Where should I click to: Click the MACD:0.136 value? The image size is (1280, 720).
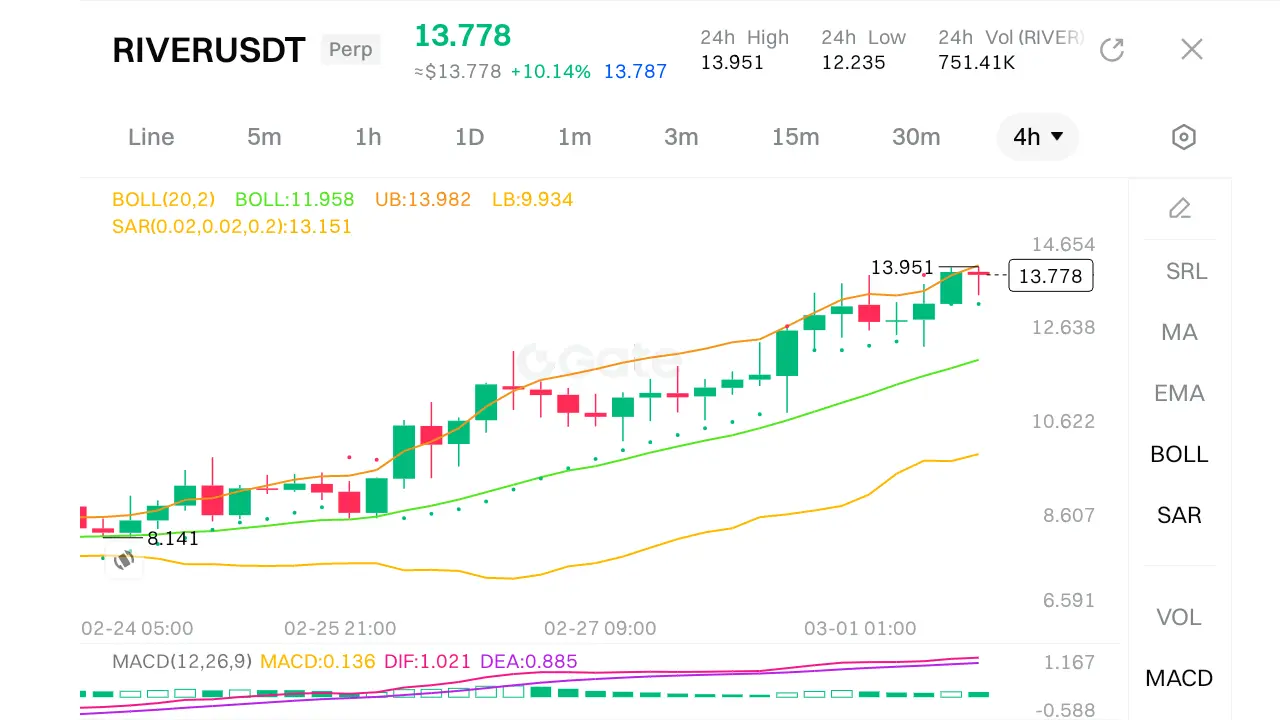click(318, 662)
